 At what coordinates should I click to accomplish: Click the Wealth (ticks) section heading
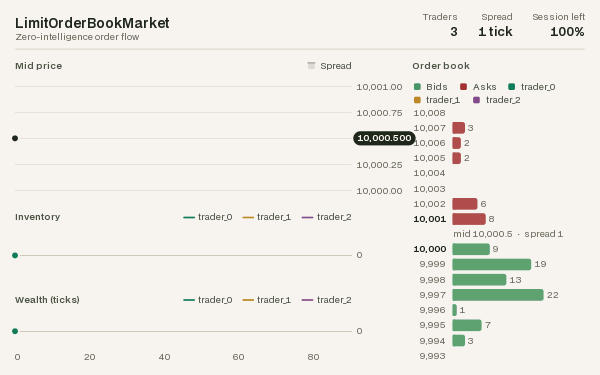[x=47, y=300]
